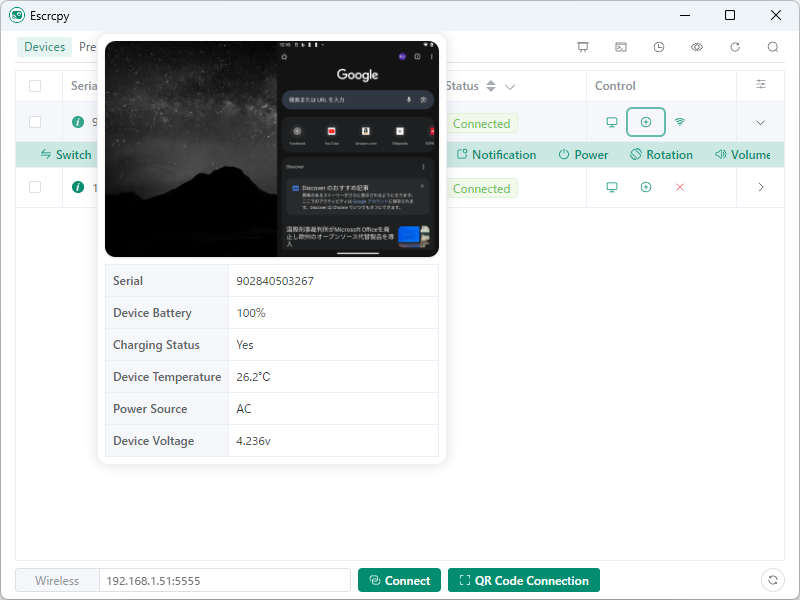Click the refresh icon in top toolbar
The image size is (800, 600).
point(735,47)
